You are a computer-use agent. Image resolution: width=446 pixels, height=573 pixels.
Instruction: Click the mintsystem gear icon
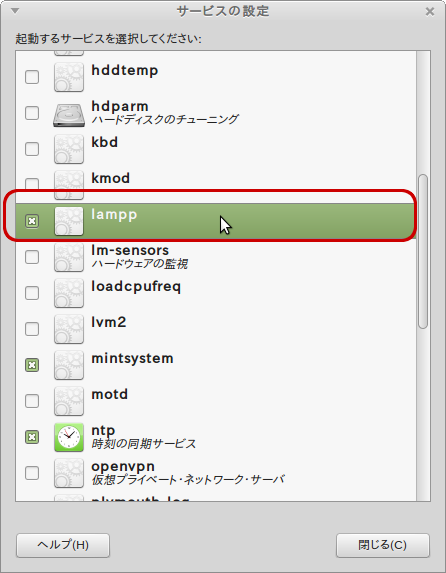69,365
